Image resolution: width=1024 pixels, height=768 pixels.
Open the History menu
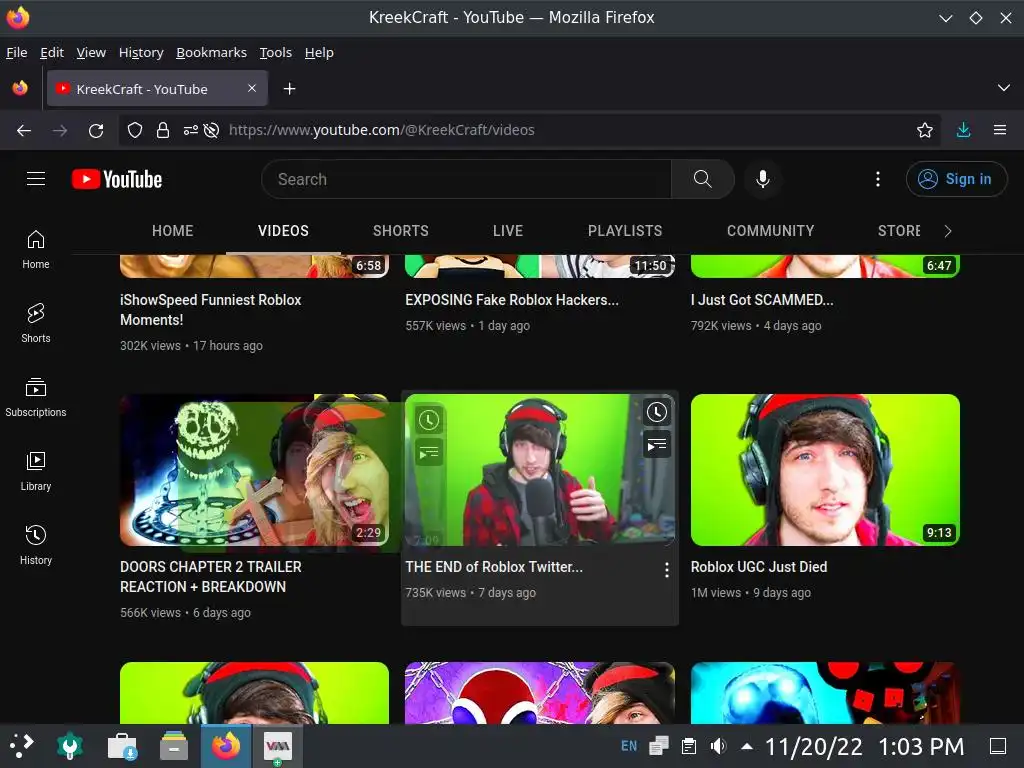(x=141, y=52)
